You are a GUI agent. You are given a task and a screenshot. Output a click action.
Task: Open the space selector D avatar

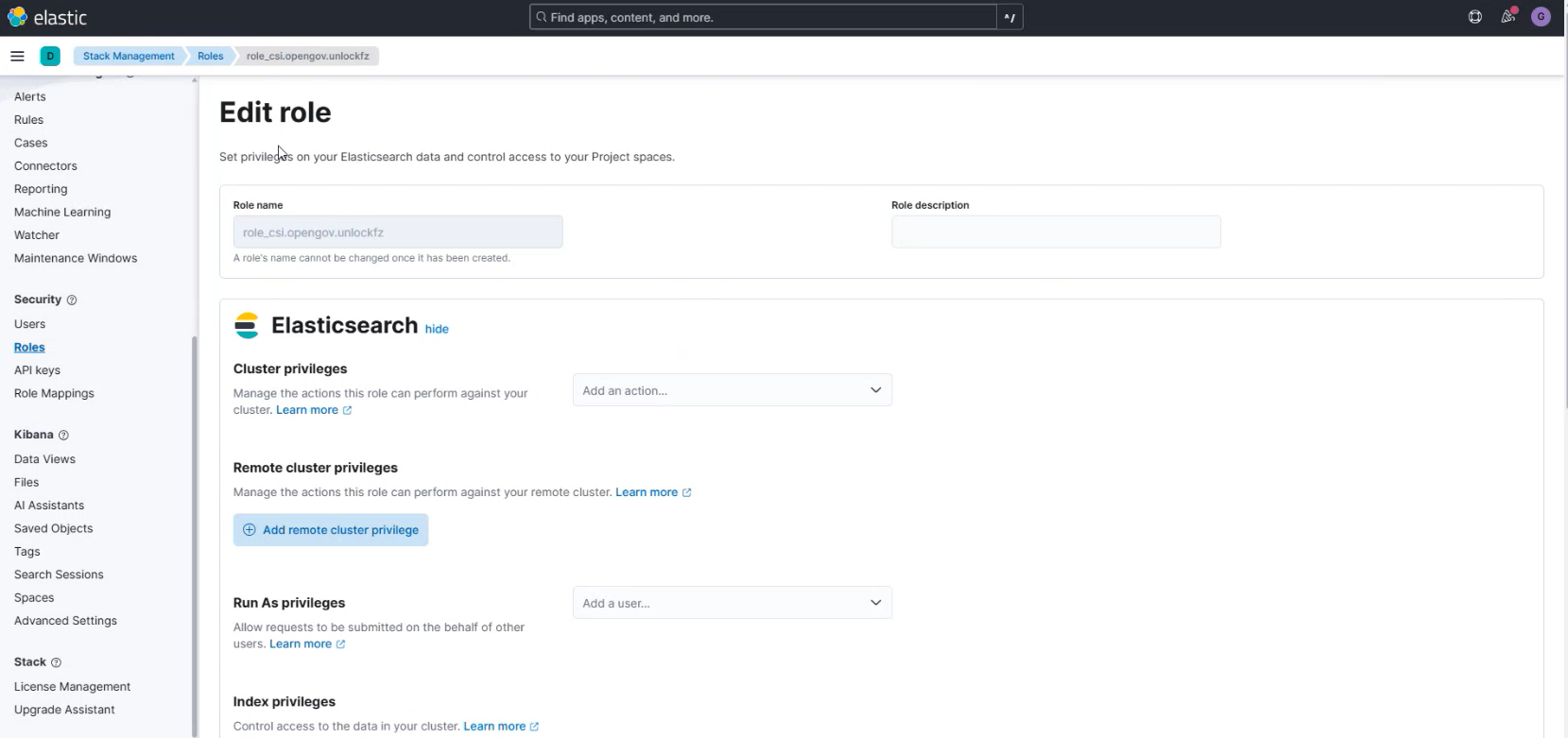click(x=50, y=56)
